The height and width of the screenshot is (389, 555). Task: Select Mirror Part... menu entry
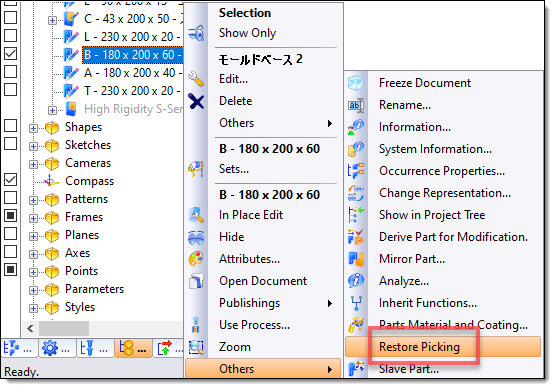pyautogui.click(x=443, y=259)
